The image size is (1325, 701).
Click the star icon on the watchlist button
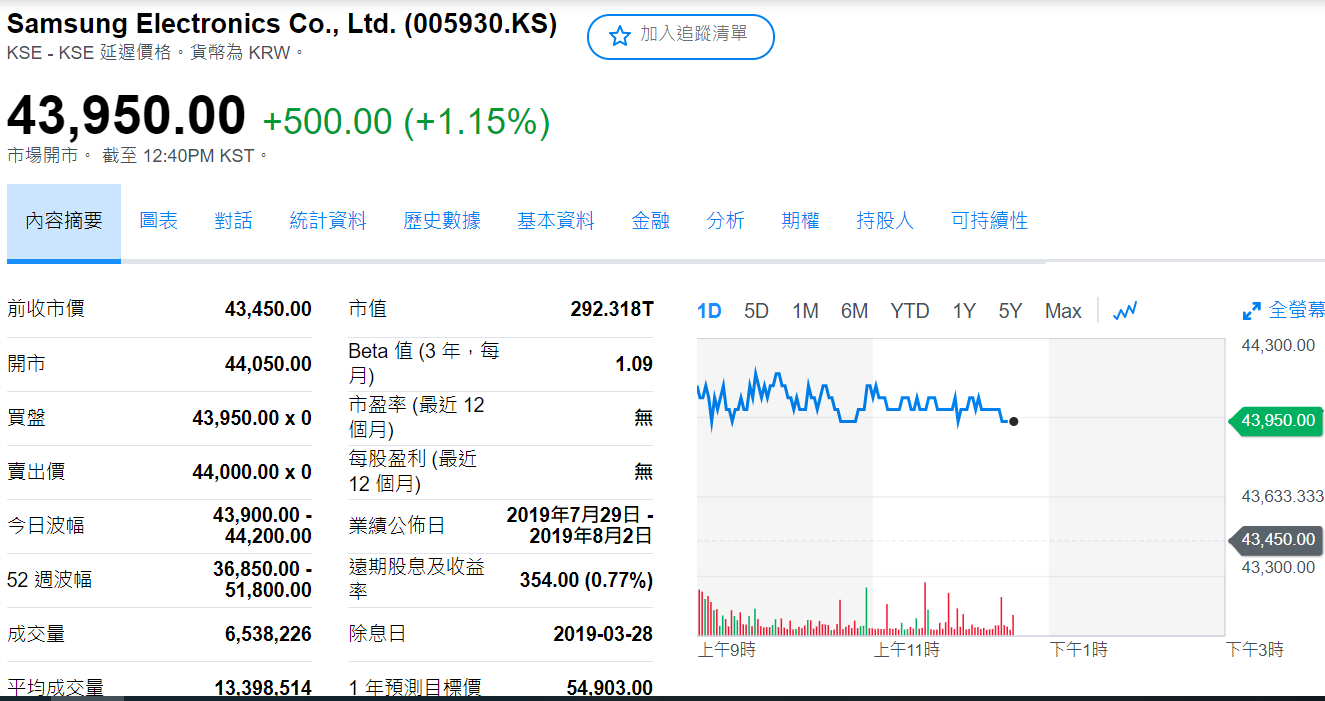click(x=620, y=36)
